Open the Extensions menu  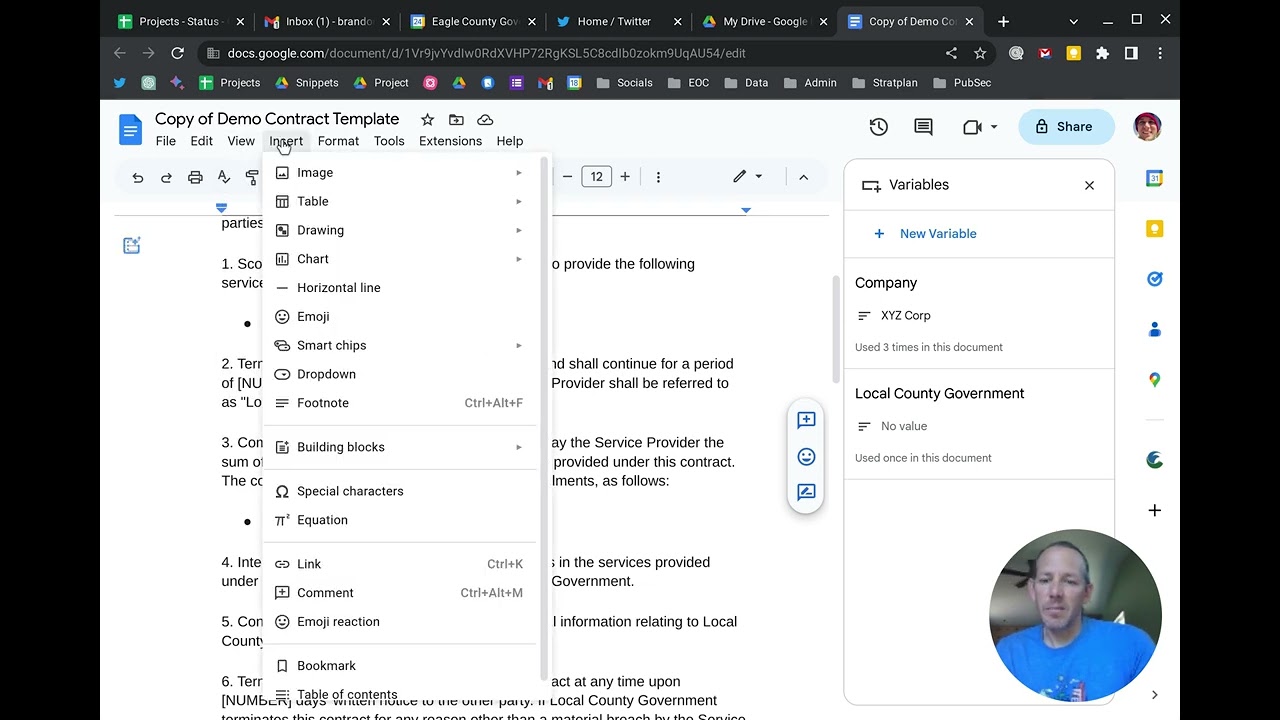click(450, 141)
